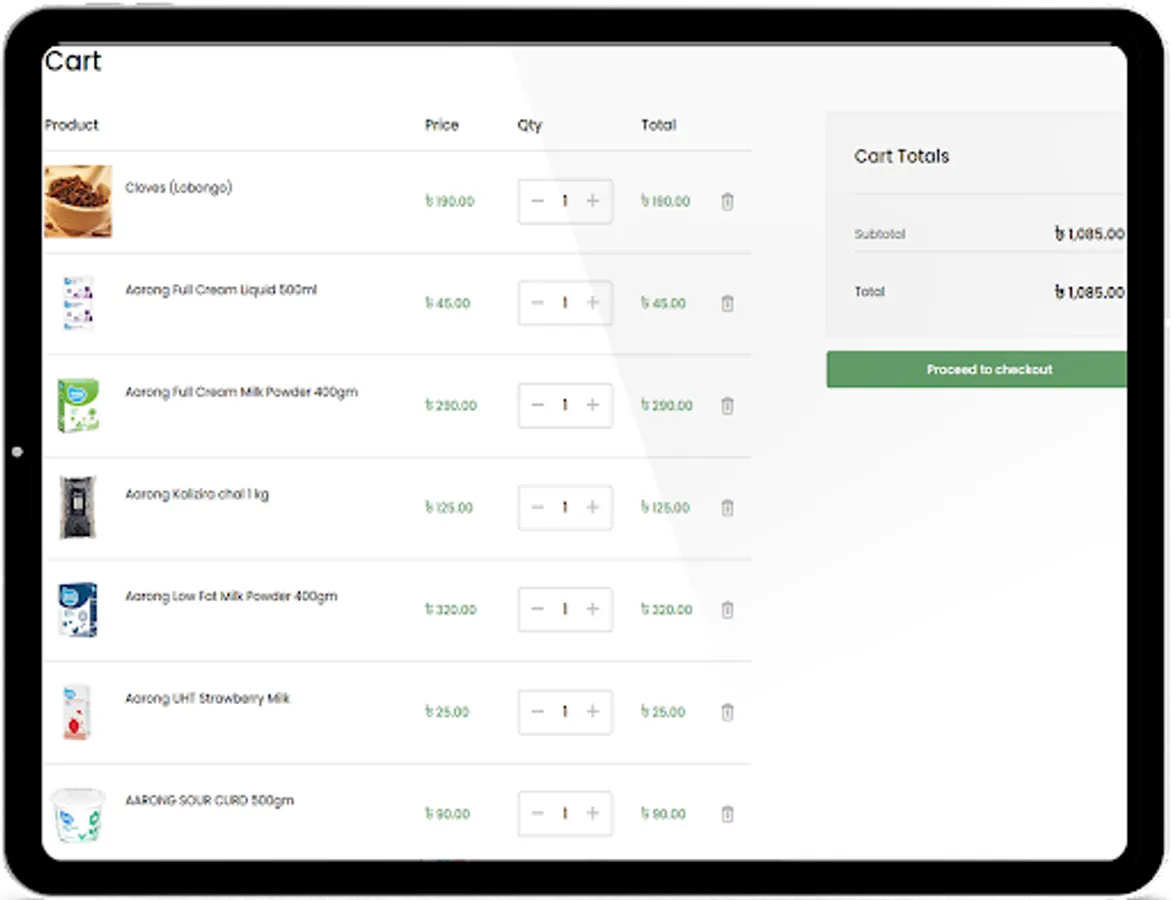Decrease Aarong Kalizira chal 1 kg quantity
Screen dimensions: 1173x900
[x=537, y=506]
